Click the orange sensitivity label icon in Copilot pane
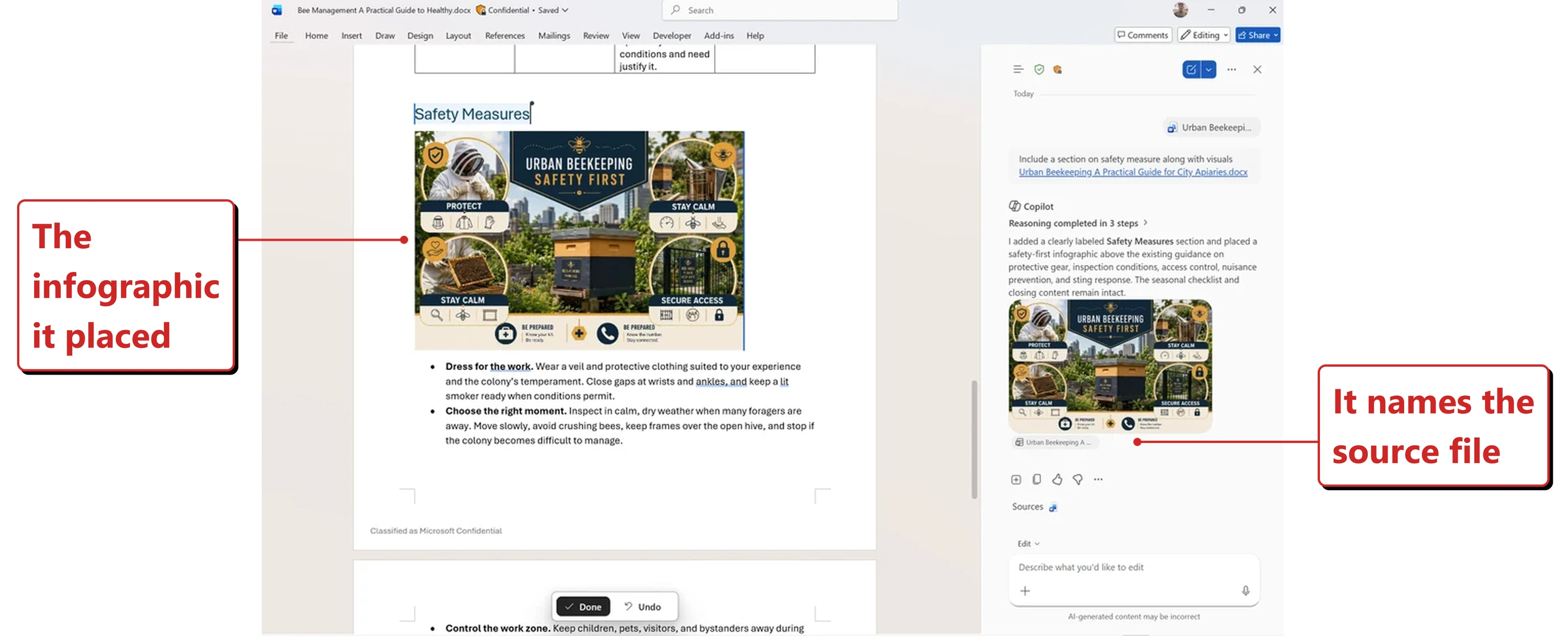 click(1058, 69)
